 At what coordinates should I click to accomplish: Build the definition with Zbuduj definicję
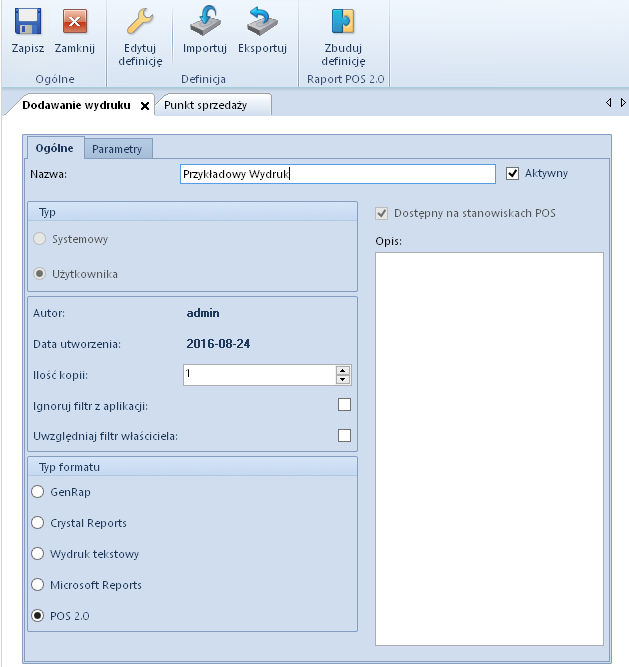click(x=343, y=37)
